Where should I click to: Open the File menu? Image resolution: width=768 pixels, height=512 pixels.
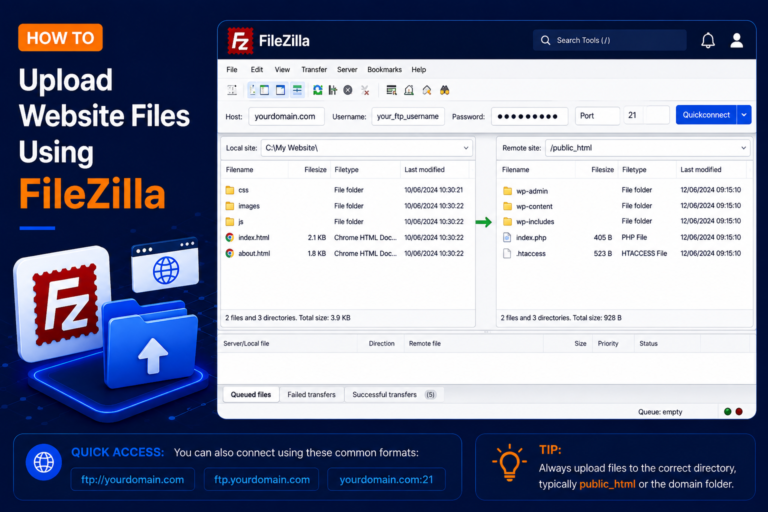tap(232, 70)
